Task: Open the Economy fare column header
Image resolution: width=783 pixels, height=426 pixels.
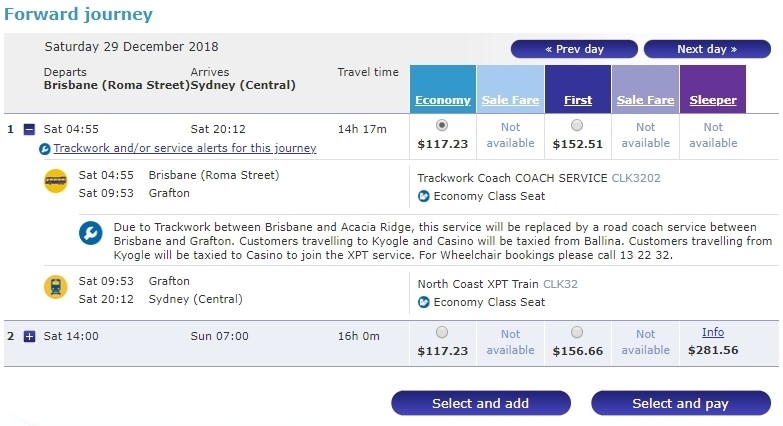Action: [x=442, y=100]
